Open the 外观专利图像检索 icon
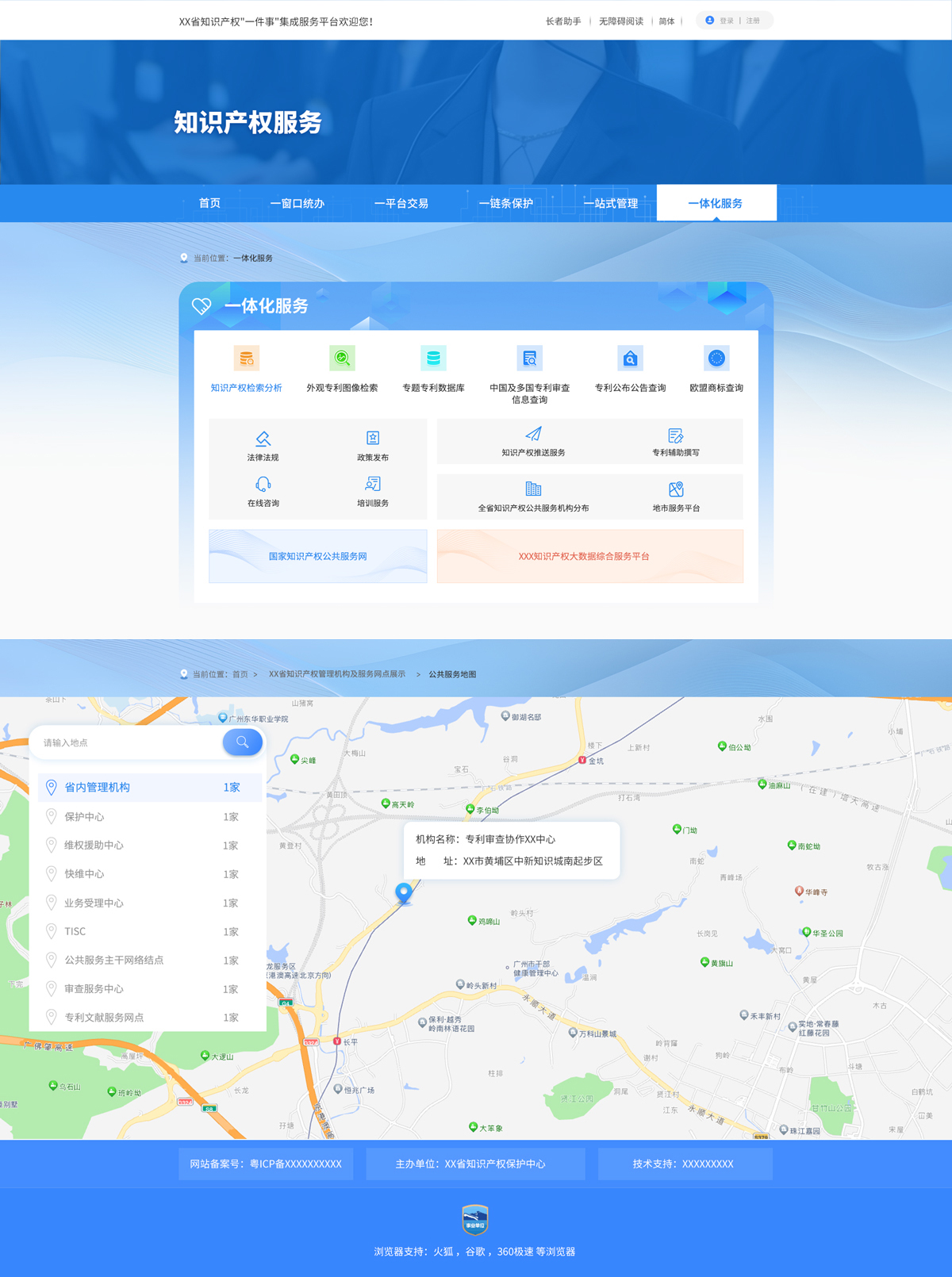This screenshot has width=952, height=1277. pos(342,359)
